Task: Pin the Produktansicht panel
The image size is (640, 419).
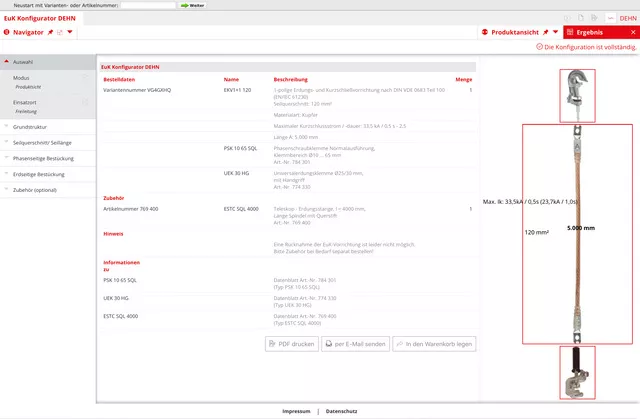Action: pyautogui.click(x=544, y=32)
